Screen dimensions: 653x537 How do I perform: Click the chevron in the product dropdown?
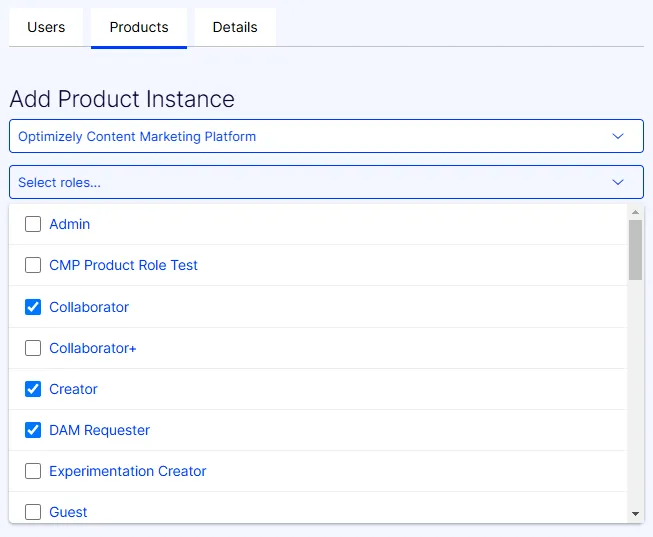point(618,136)
